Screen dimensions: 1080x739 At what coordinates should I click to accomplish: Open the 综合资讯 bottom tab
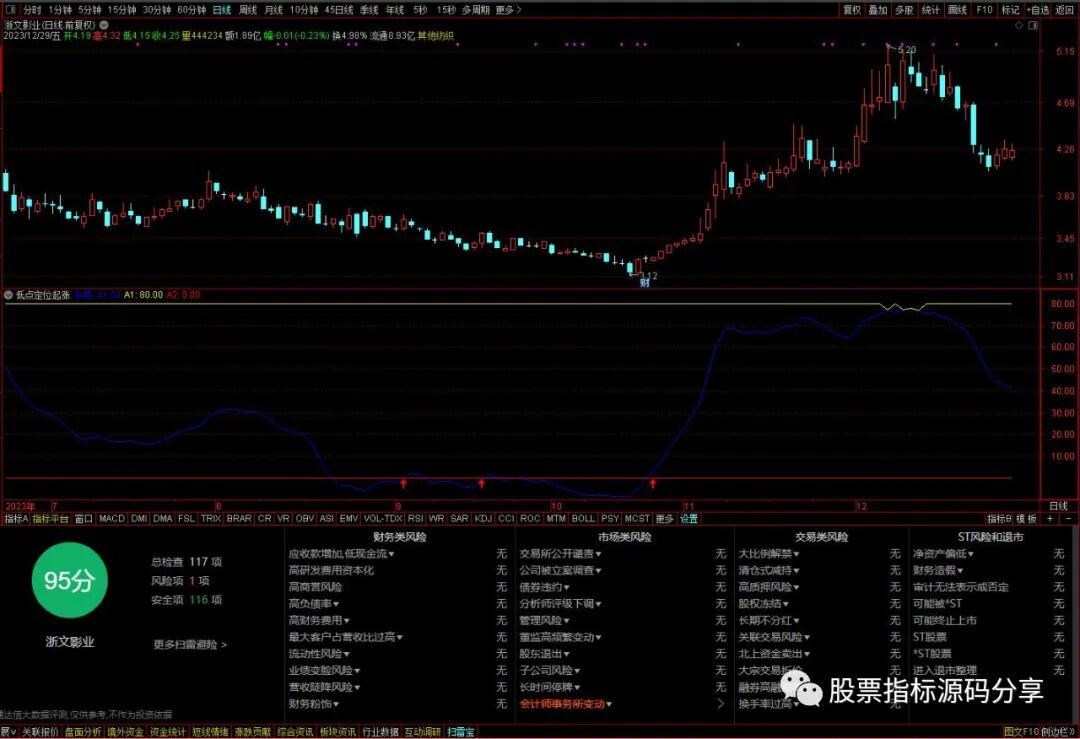(295, 731)
